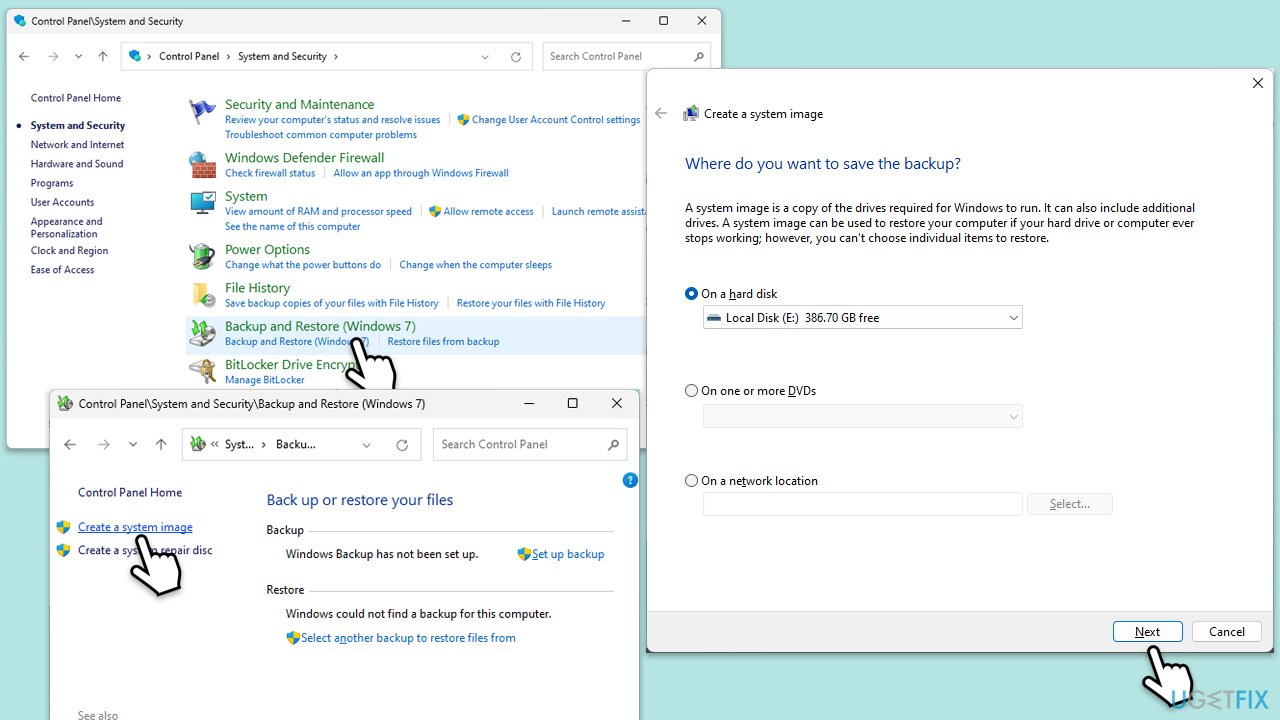The width and height of the screenshot is (1280, 720).
Task: Open recent locations in System and Security window
Action: pos(78,57)
